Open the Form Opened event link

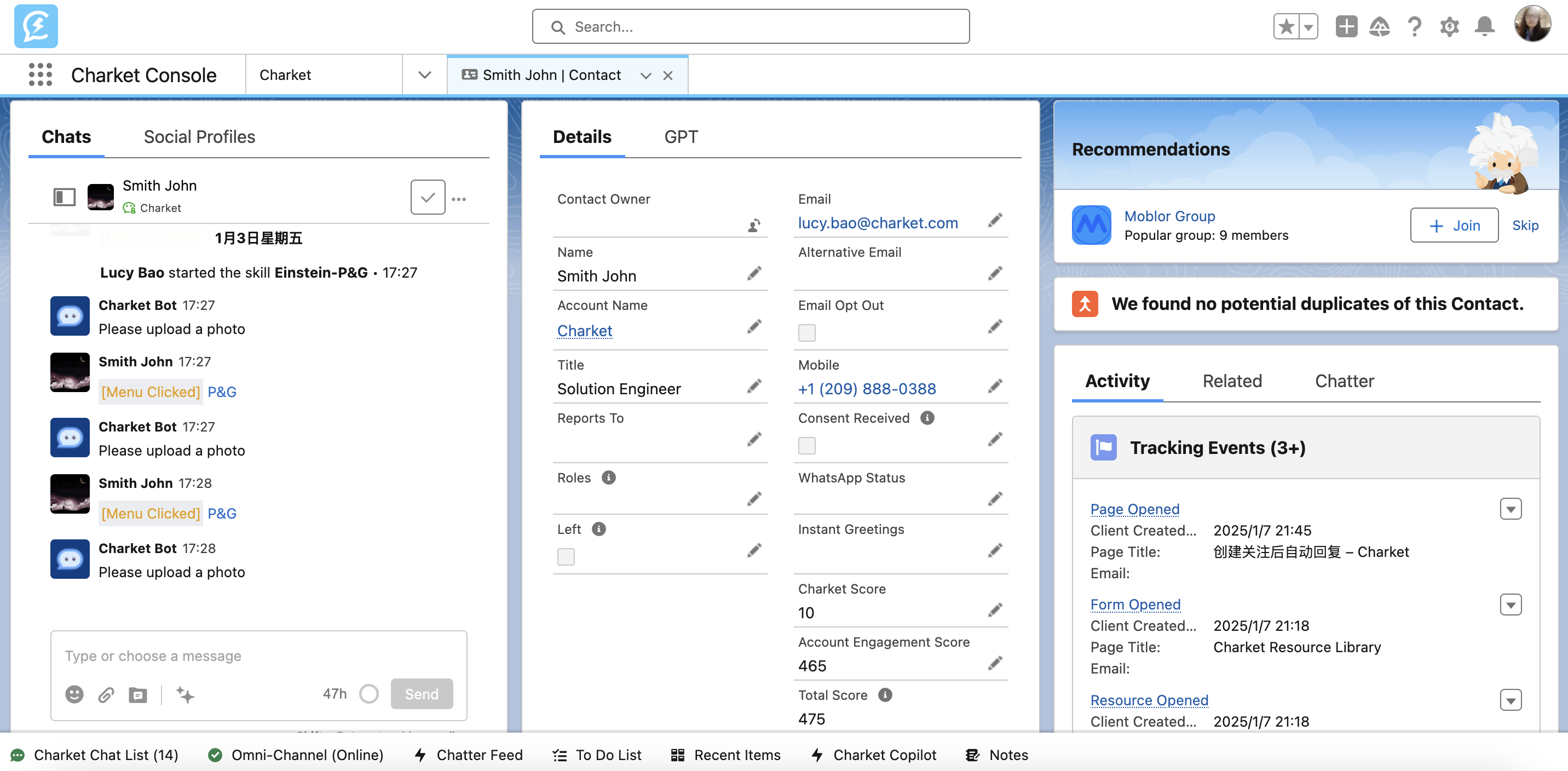click(x=1135, y=603)
